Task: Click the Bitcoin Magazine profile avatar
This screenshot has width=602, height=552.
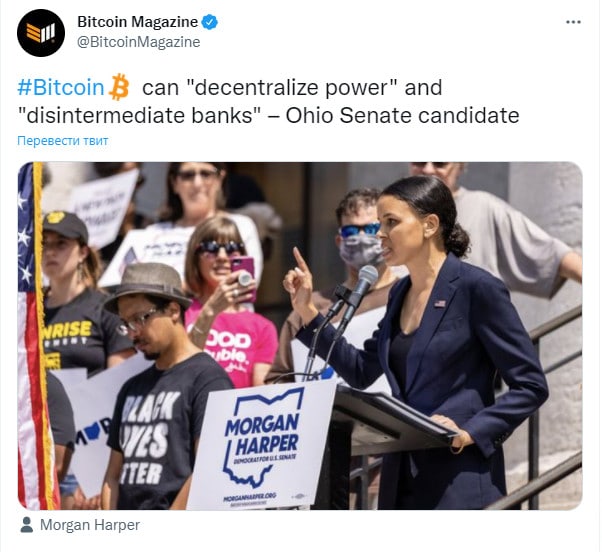Action: pyautogui.click(x=41, y=33)
